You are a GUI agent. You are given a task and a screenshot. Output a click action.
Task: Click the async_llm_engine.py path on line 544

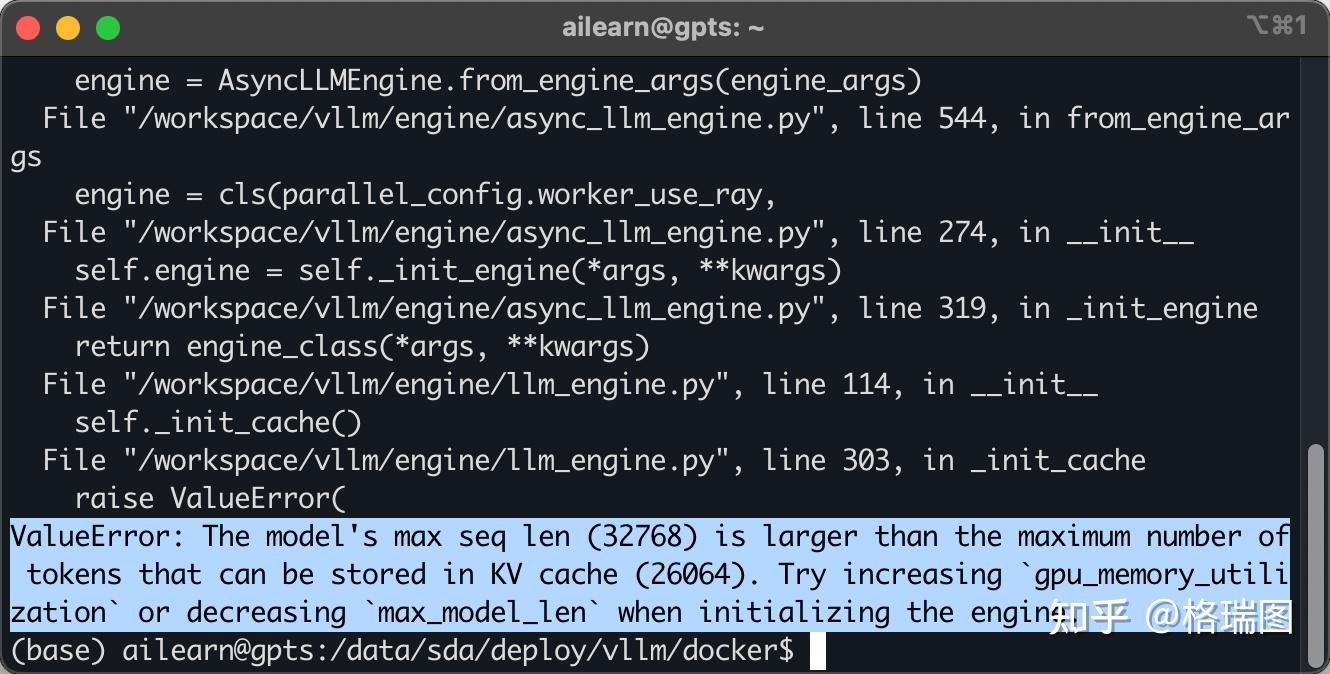click(x=468, y=119)
